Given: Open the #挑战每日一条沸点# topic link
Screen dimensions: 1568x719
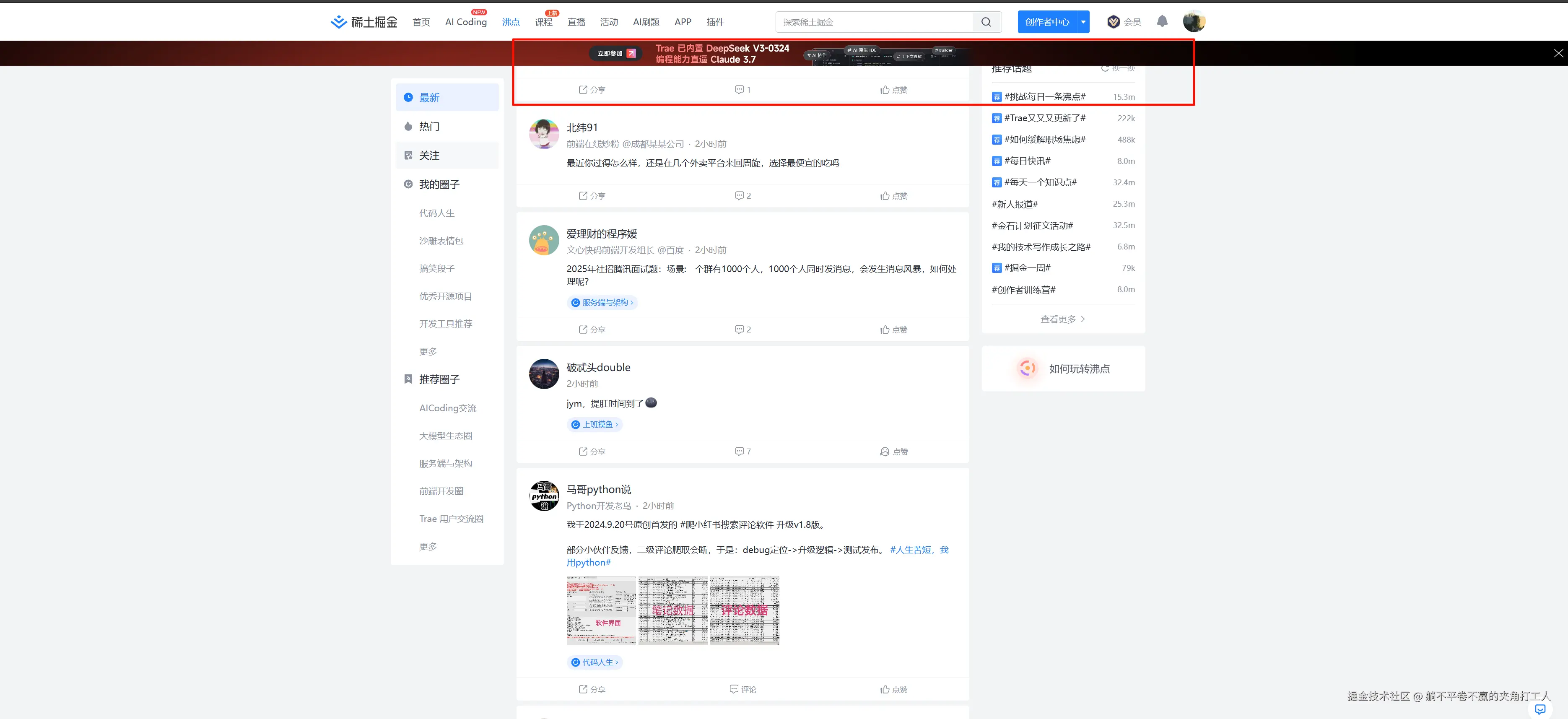Looking at the screenshot, I should (1044, 96).
